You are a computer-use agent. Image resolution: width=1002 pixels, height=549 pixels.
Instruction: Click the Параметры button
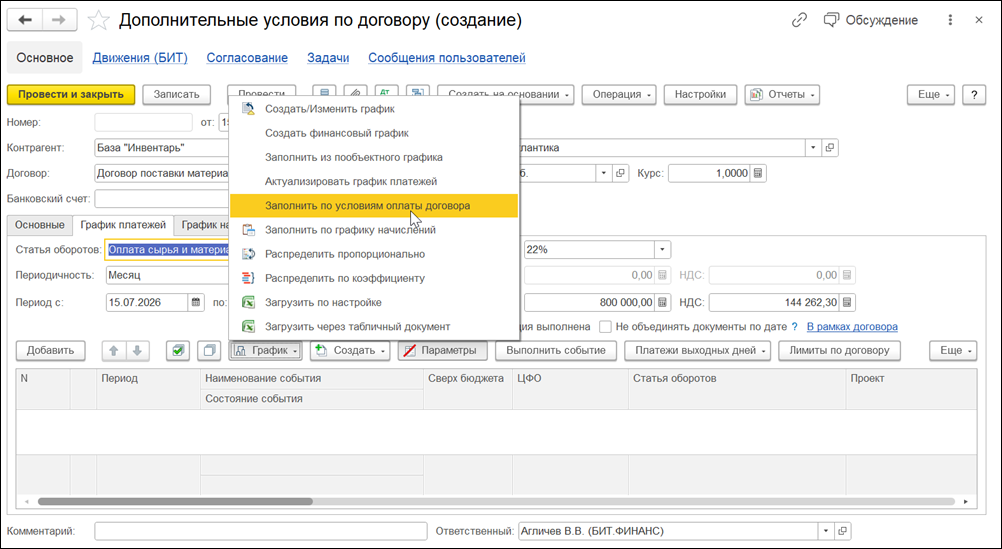[442, 350]
